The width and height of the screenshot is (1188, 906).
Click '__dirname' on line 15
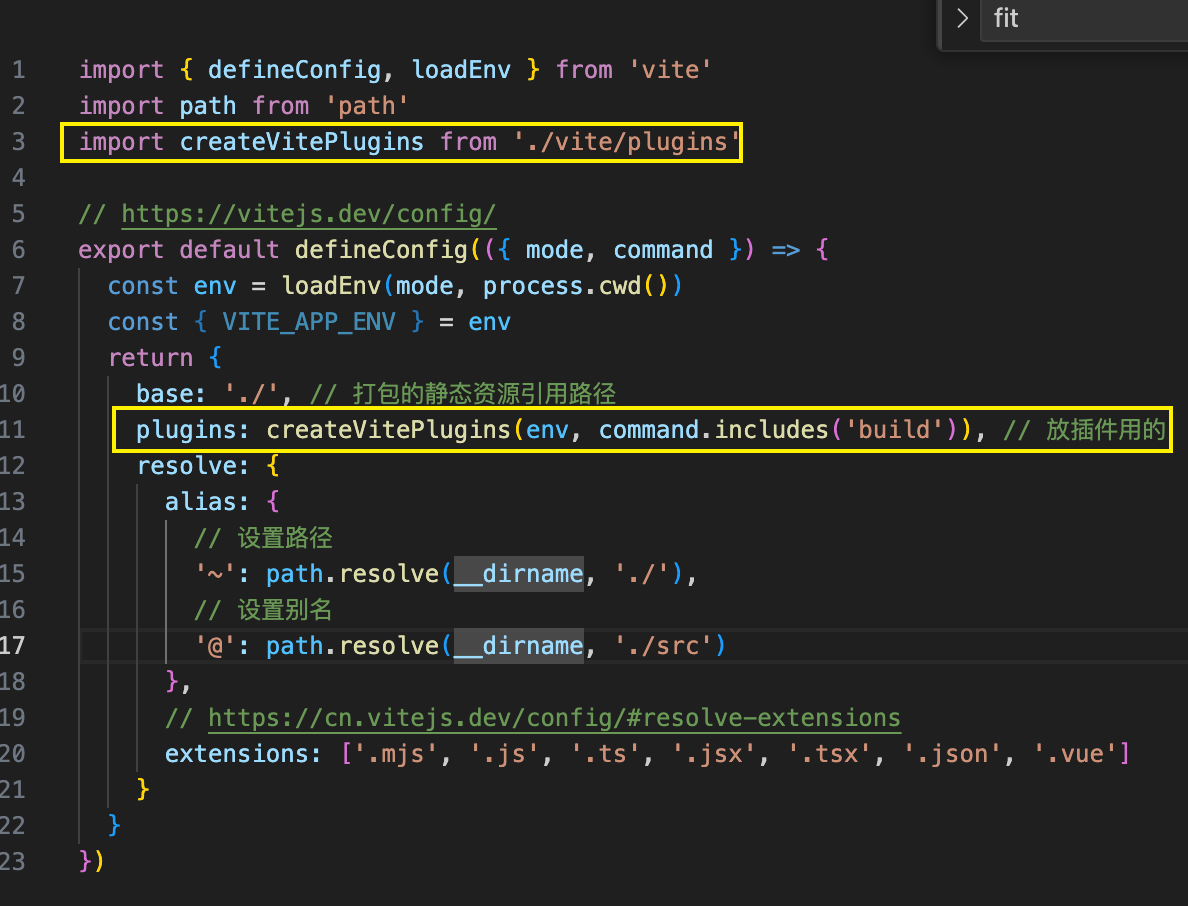(519, 573)
